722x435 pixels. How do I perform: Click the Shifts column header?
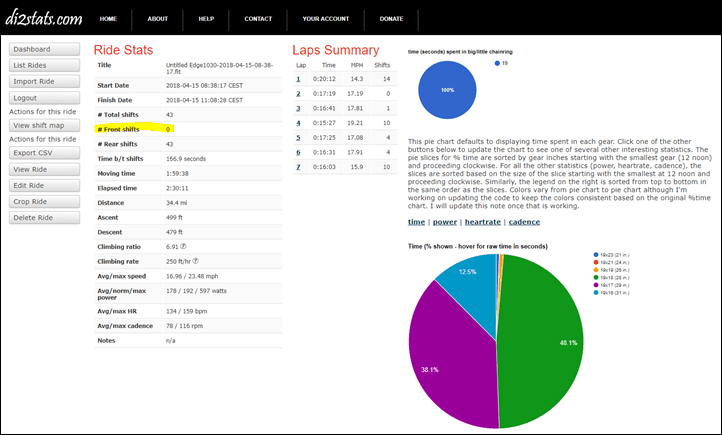[382, 65]
